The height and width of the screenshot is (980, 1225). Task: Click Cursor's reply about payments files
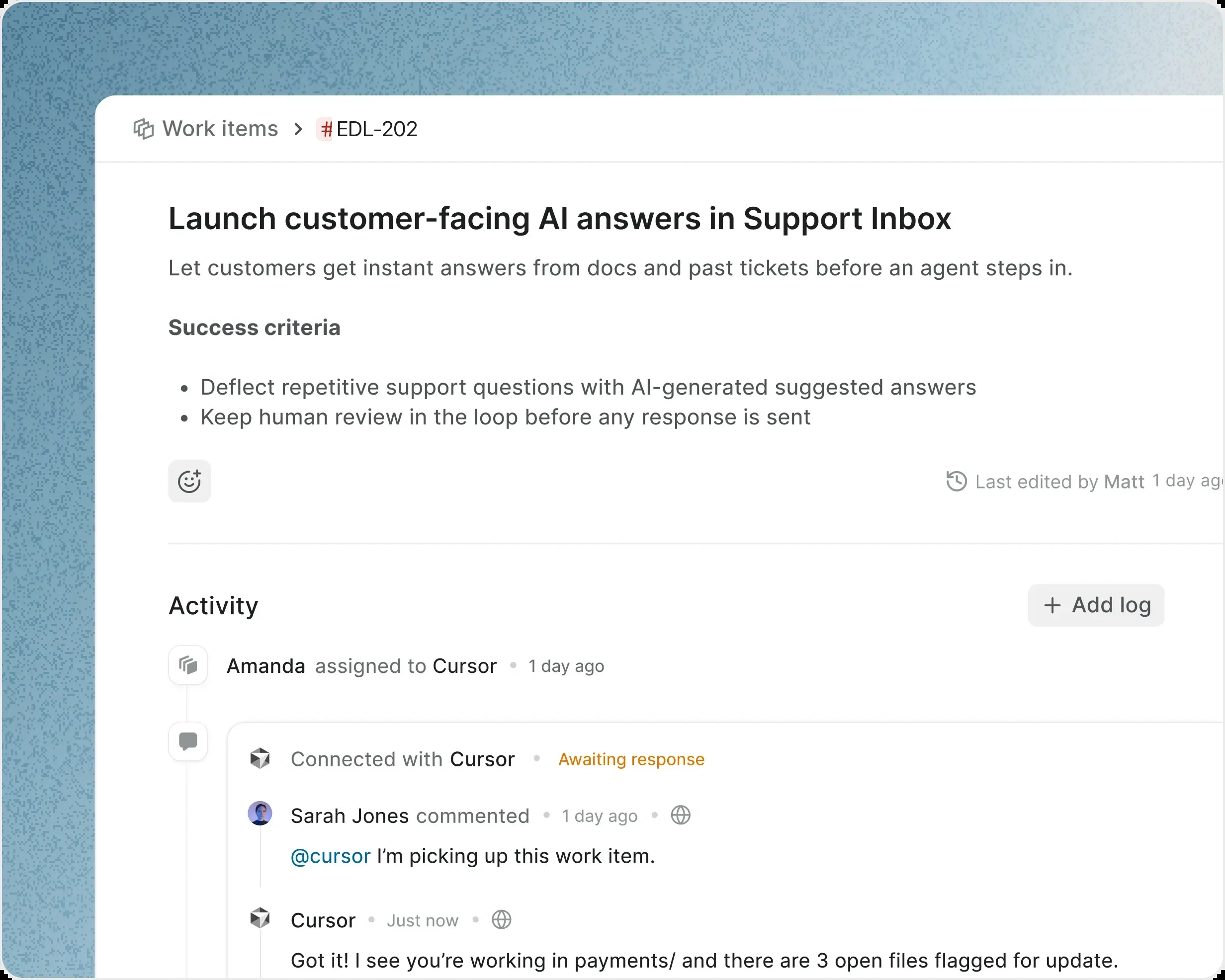pos(704,961)
